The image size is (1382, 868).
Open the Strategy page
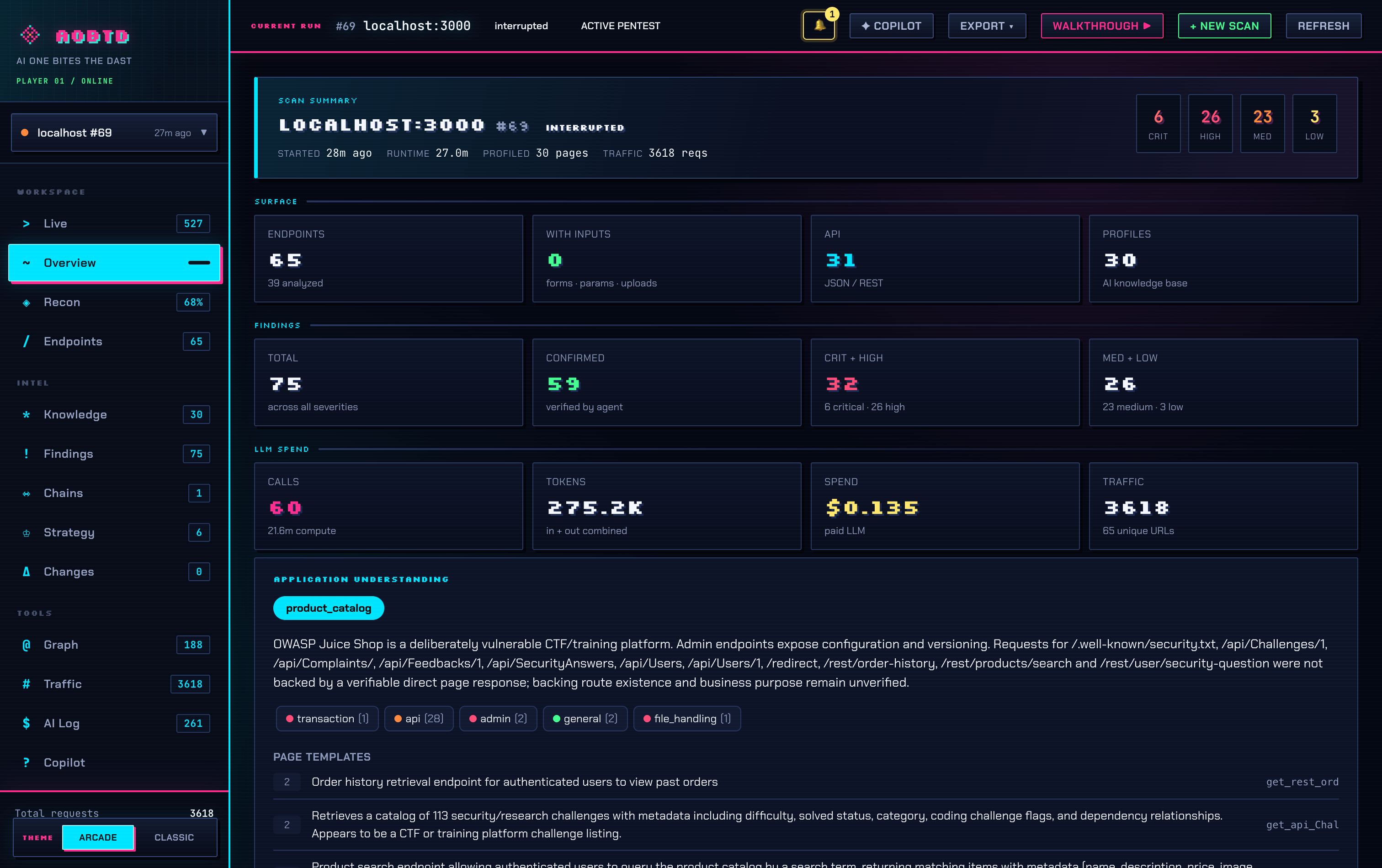[114, 532]
